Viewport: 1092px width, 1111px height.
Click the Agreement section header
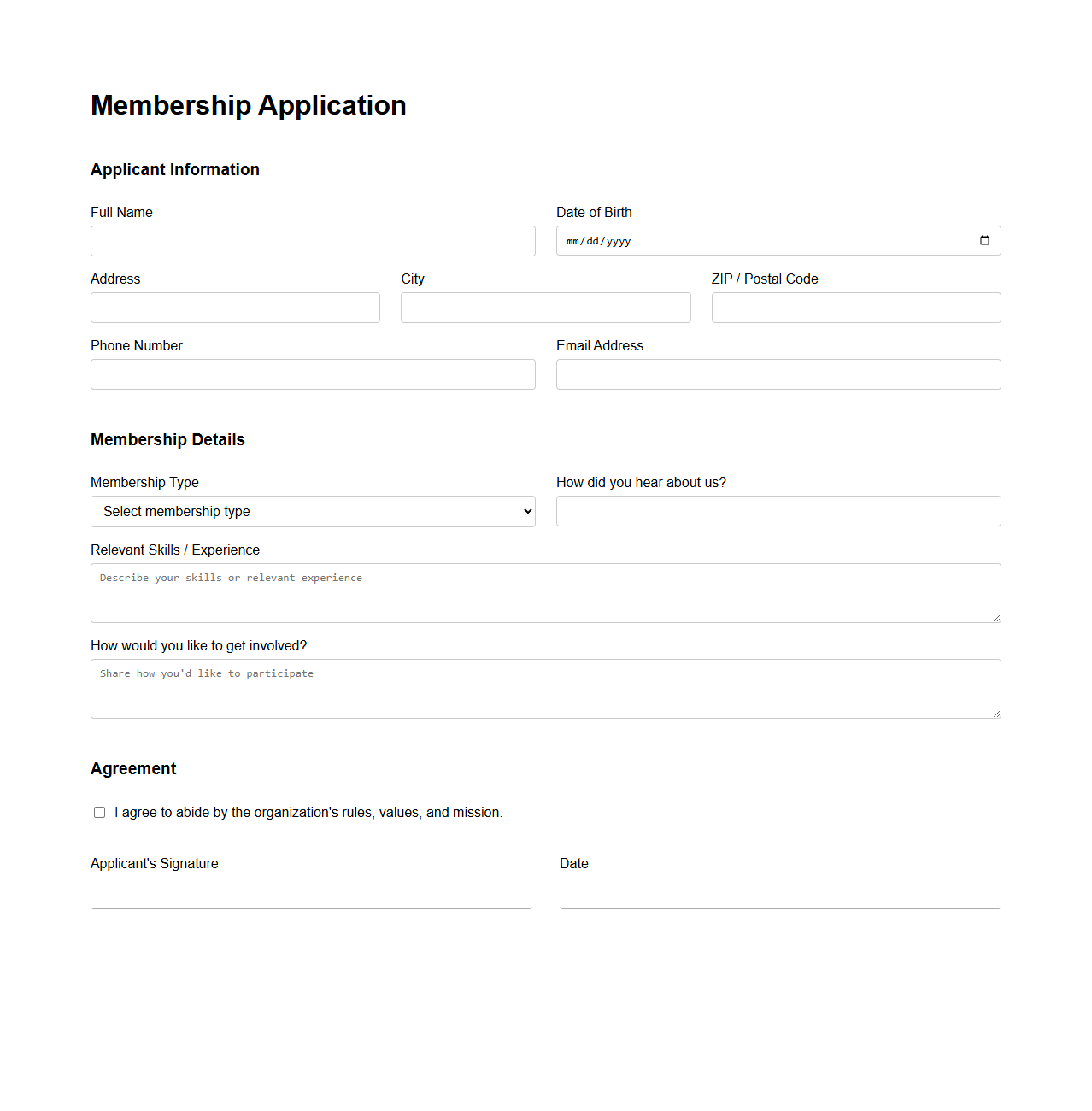133,769
